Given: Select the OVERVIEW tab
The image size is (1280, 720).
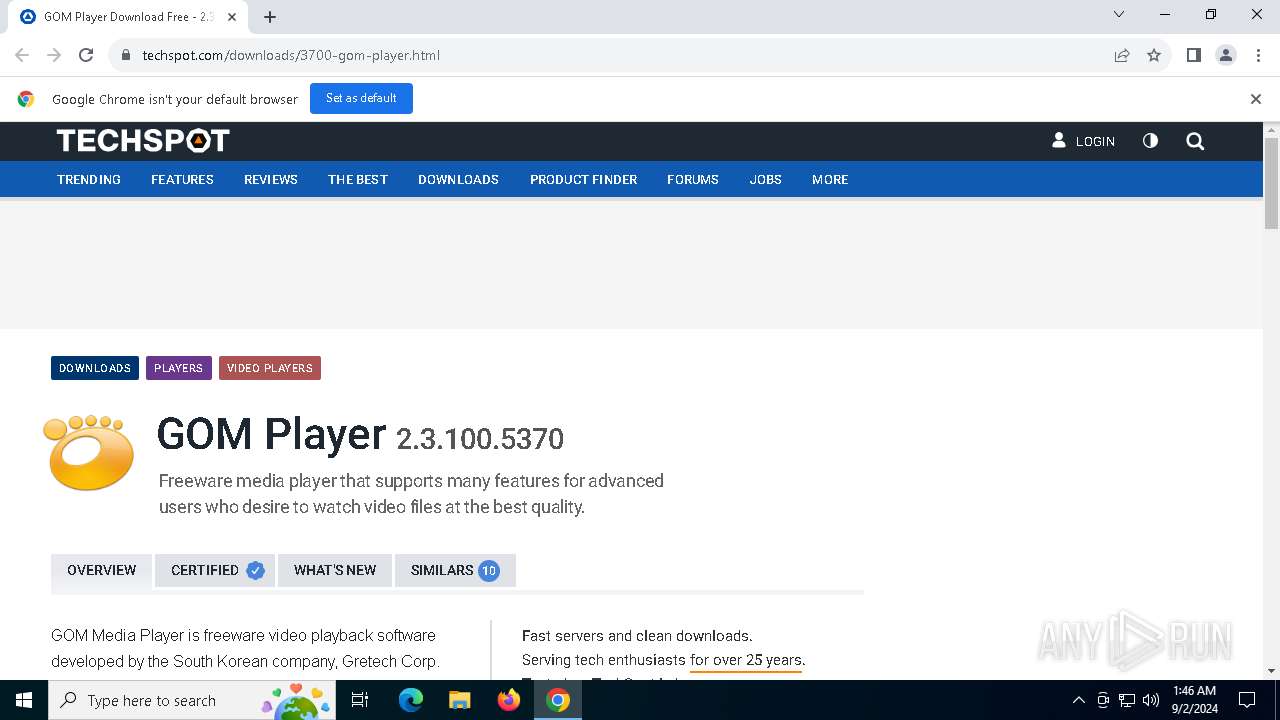Looking at the screenshot, I should [101, 570].
